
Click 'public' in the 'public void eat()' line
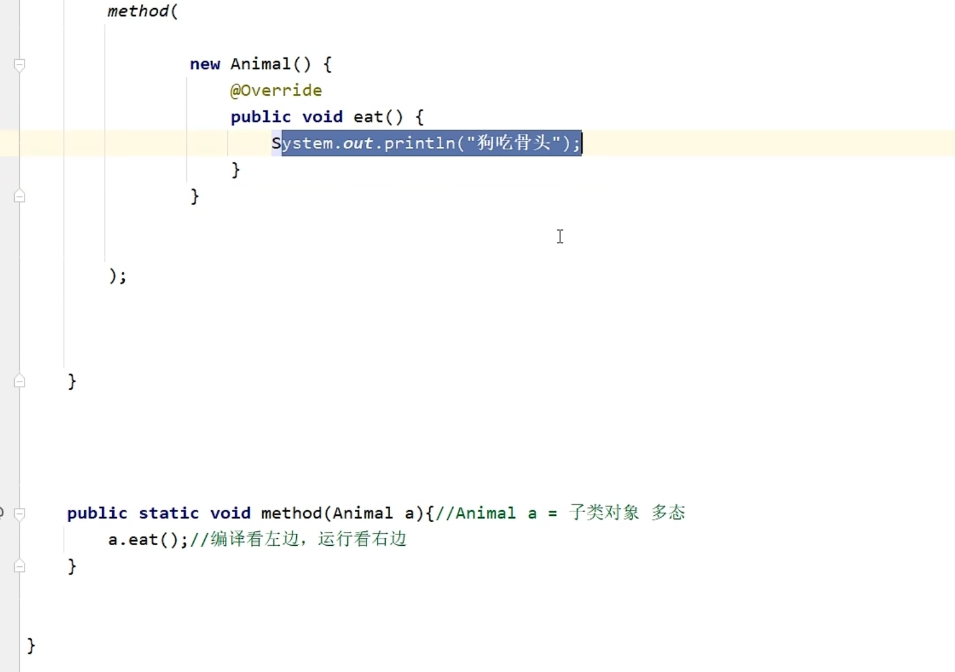tap(261, 117)
